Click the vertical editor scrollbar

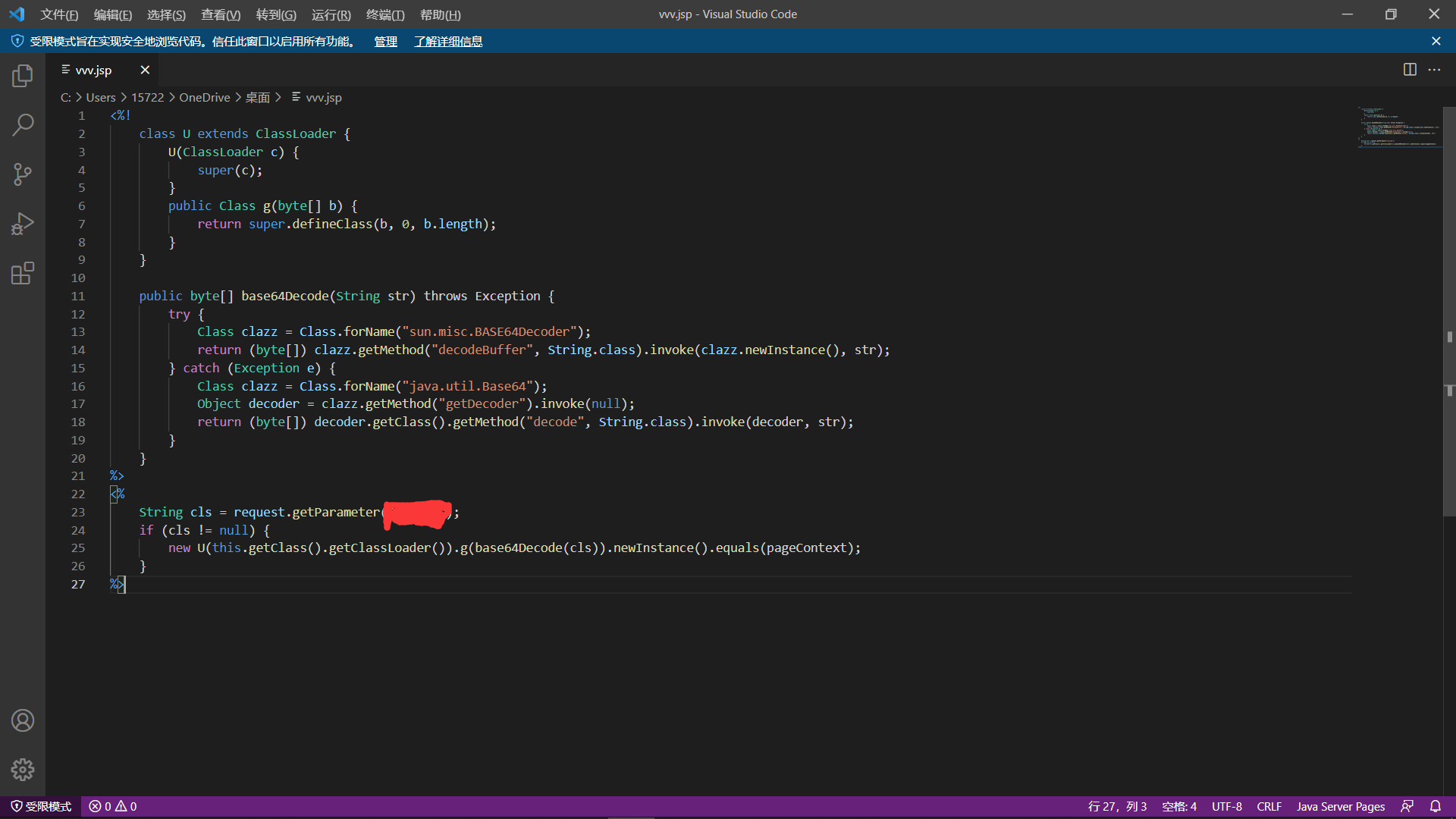coord(1449,311)
